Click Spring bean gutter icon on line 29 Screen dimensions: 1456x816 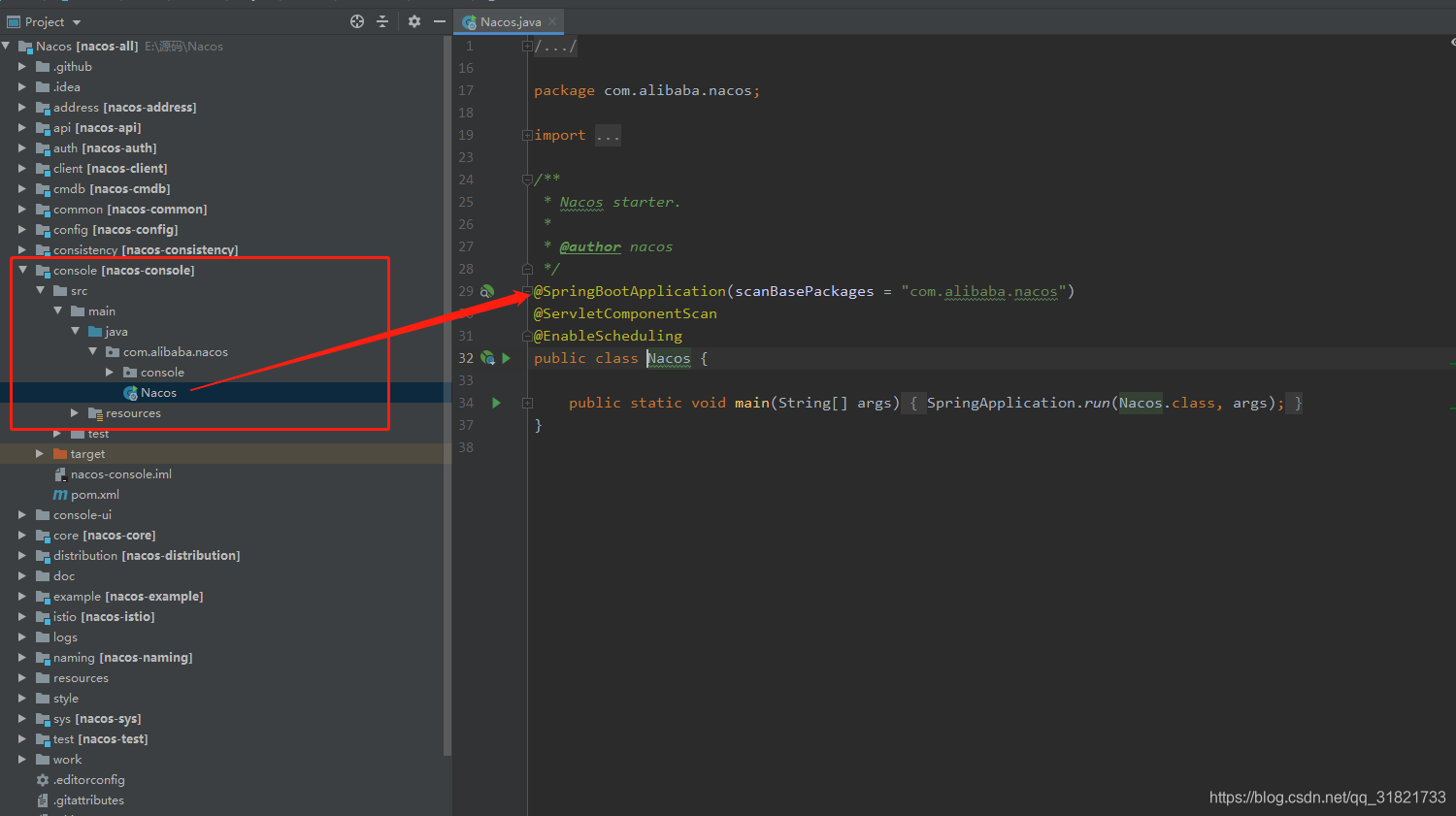coord(487,291)
